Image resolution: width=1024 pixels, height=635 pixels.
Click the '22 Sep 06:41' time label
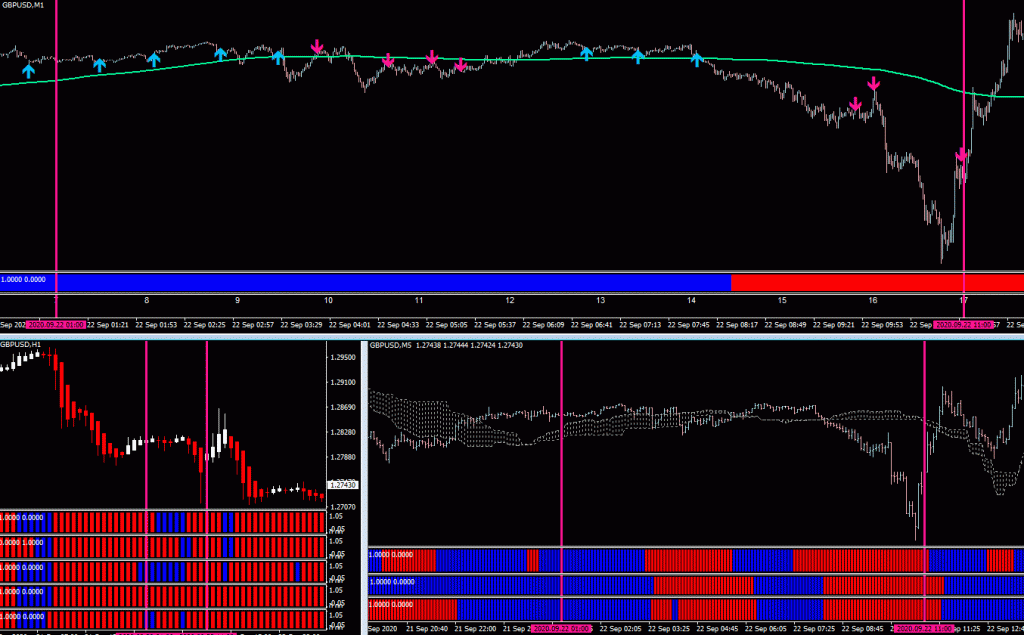[592, 325]
